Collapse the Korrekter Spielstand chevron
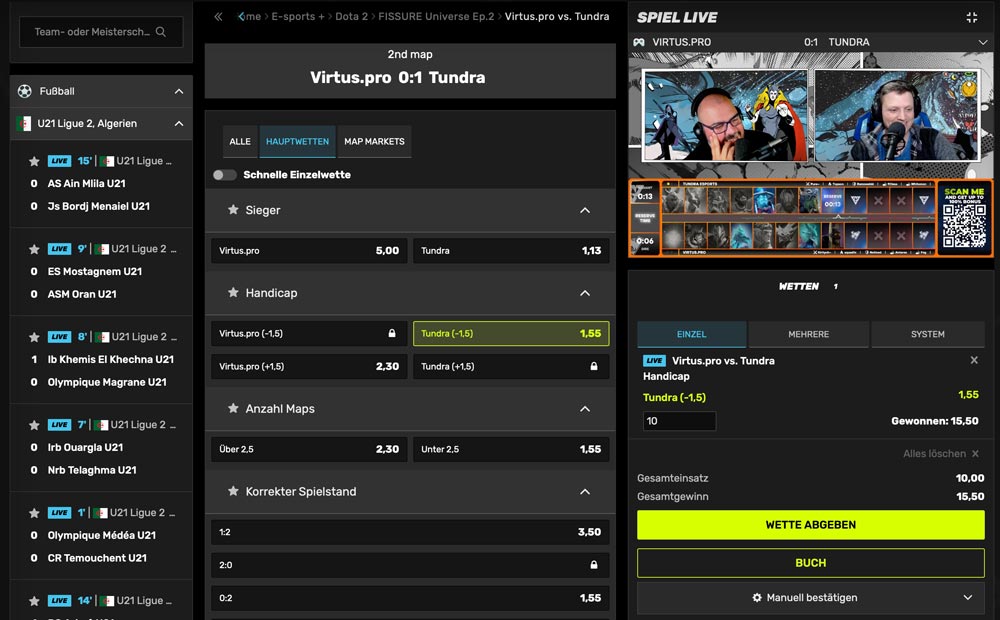Screen dimensions: 1000x620 click(x=585, y=492)
